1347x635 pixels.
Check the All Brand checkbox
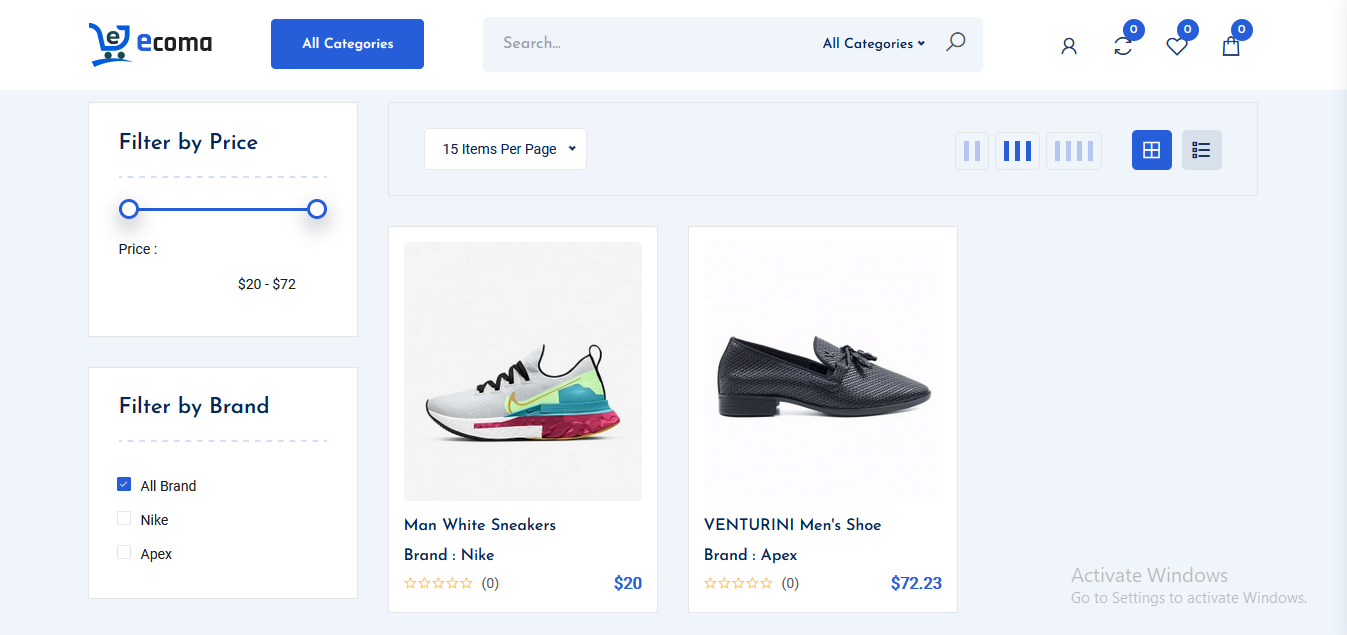click(124, 485)
